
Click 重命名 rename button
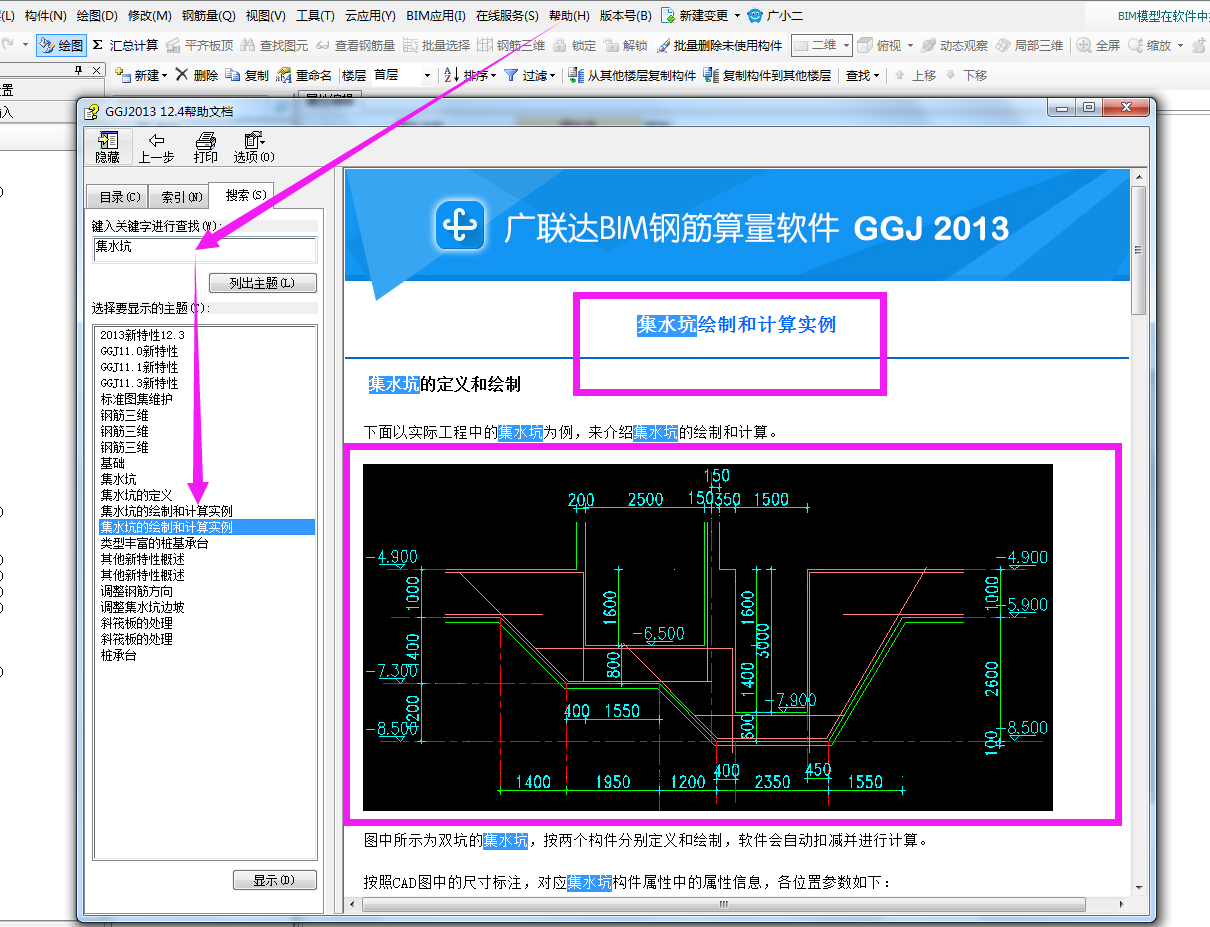[x=304, y=75]
